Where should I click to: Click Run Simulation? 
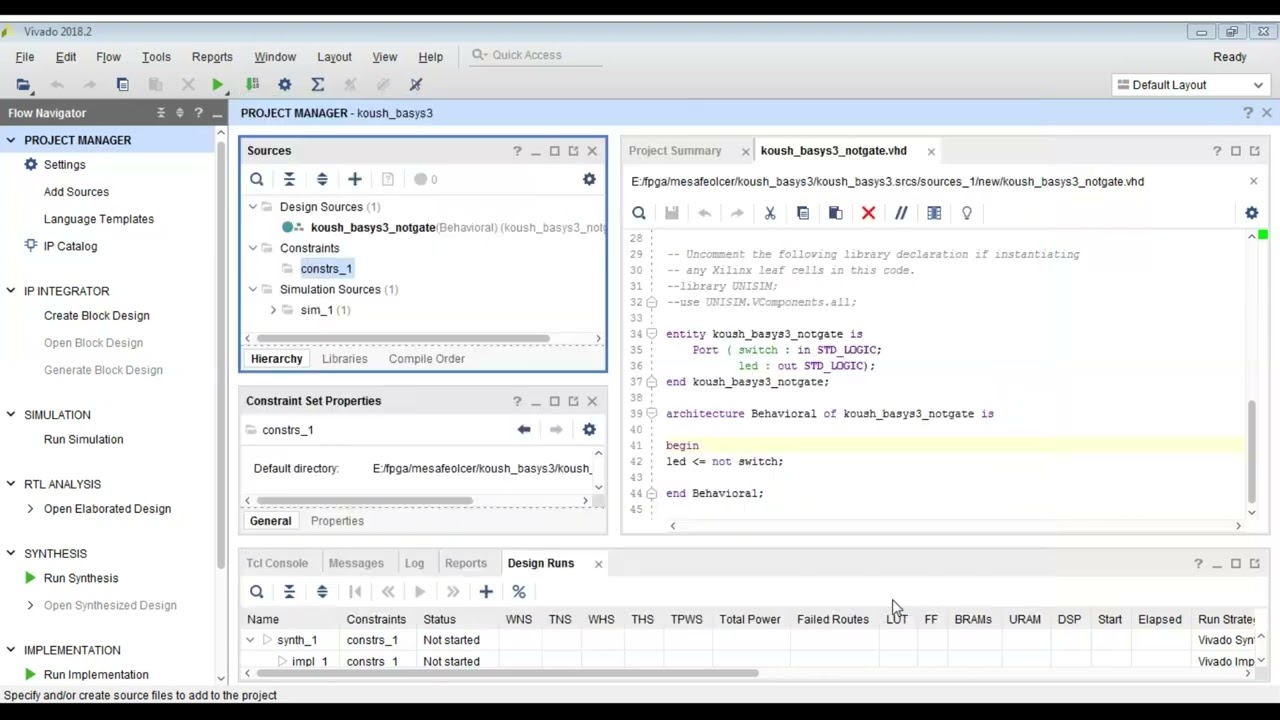pyautogui.click(x=83, y=440)
